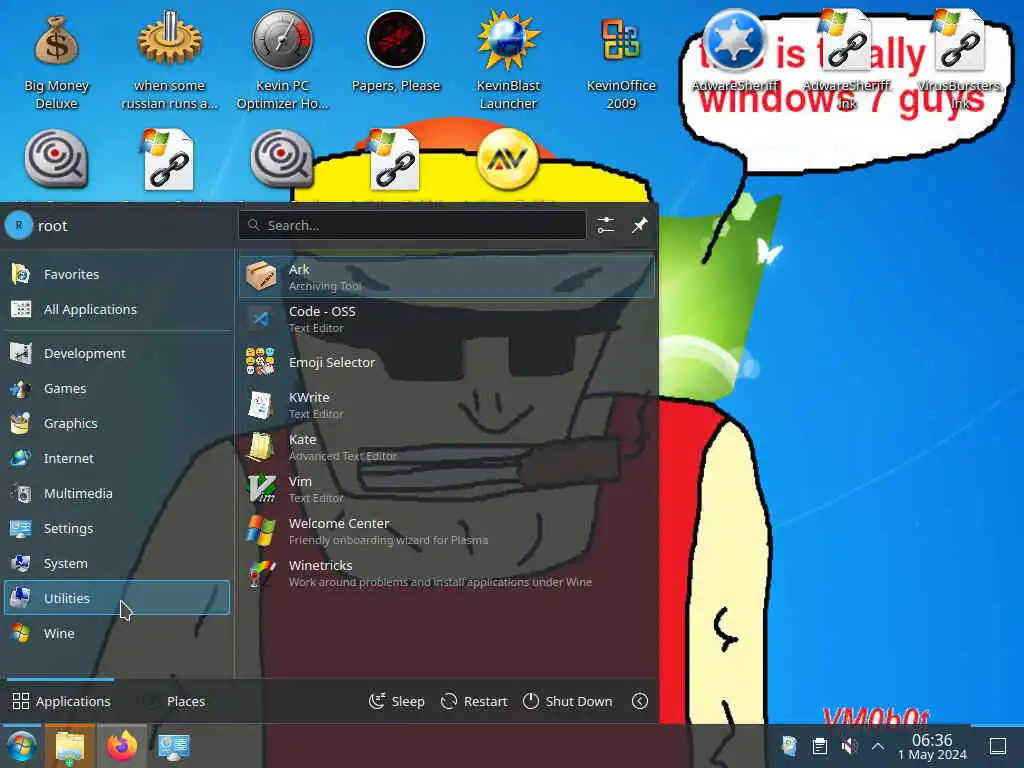Screen dimensions: 1024x768
Task: Open Welcome Center for Plasma
Action: tap(447, 531)
